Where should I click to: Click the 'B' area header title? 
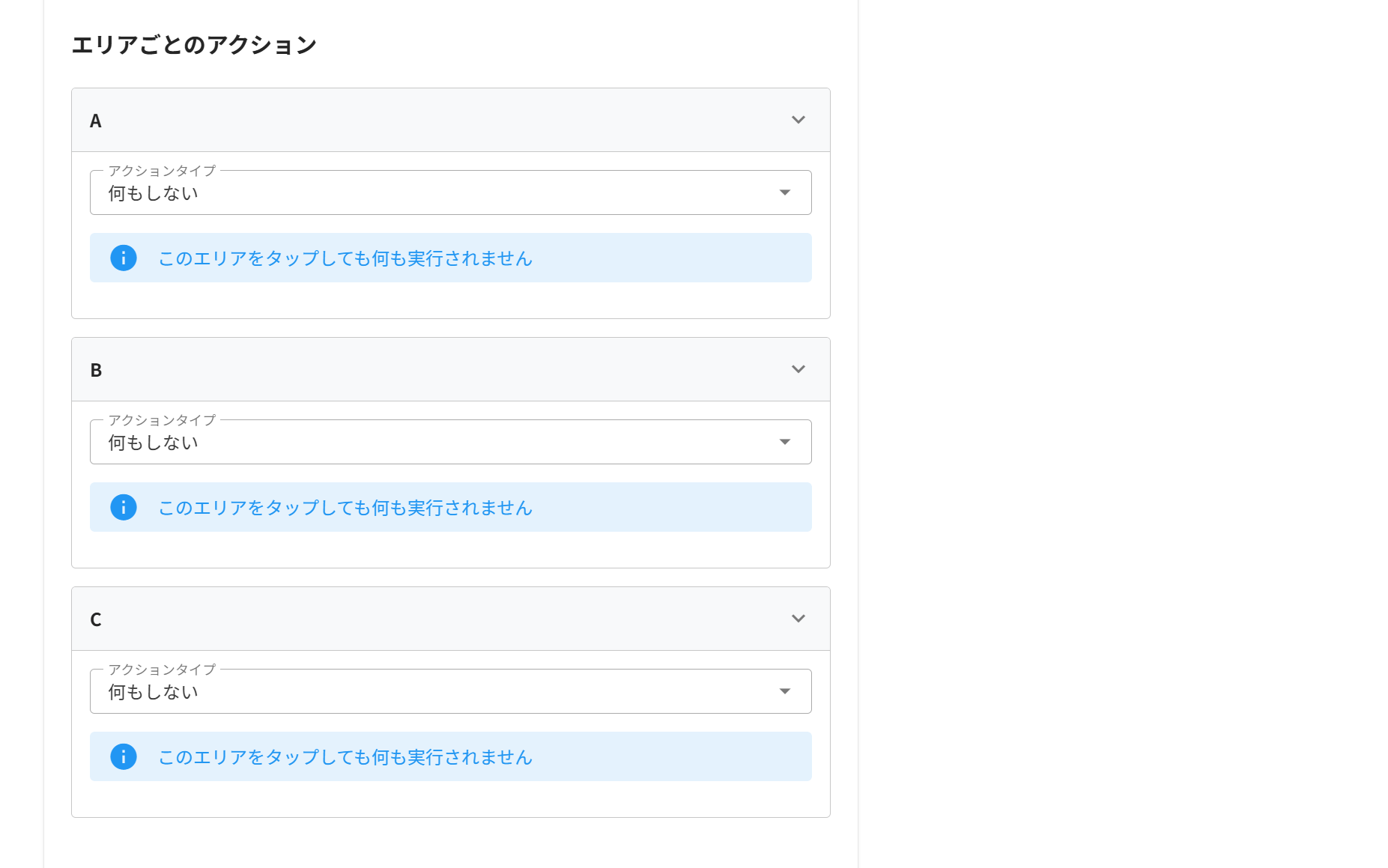click(x=96, y=370)
